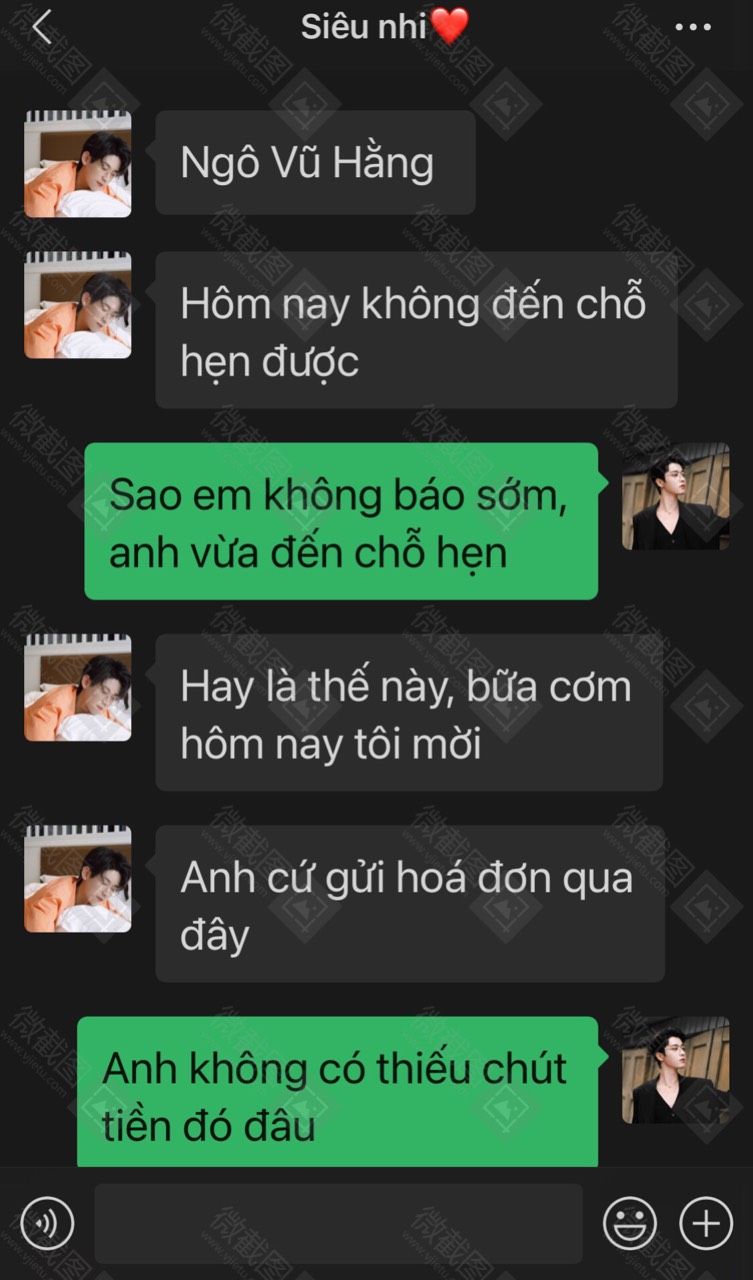Tap the back arrow icon
The image size is (753, 1280).
(41, 28)
